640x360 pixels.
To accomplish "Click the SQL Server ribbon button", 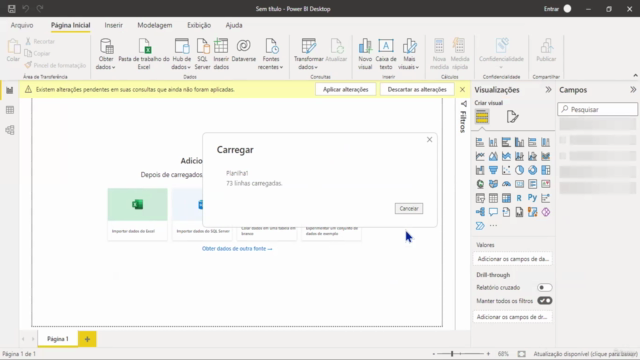I will click(x=202, y=54).
